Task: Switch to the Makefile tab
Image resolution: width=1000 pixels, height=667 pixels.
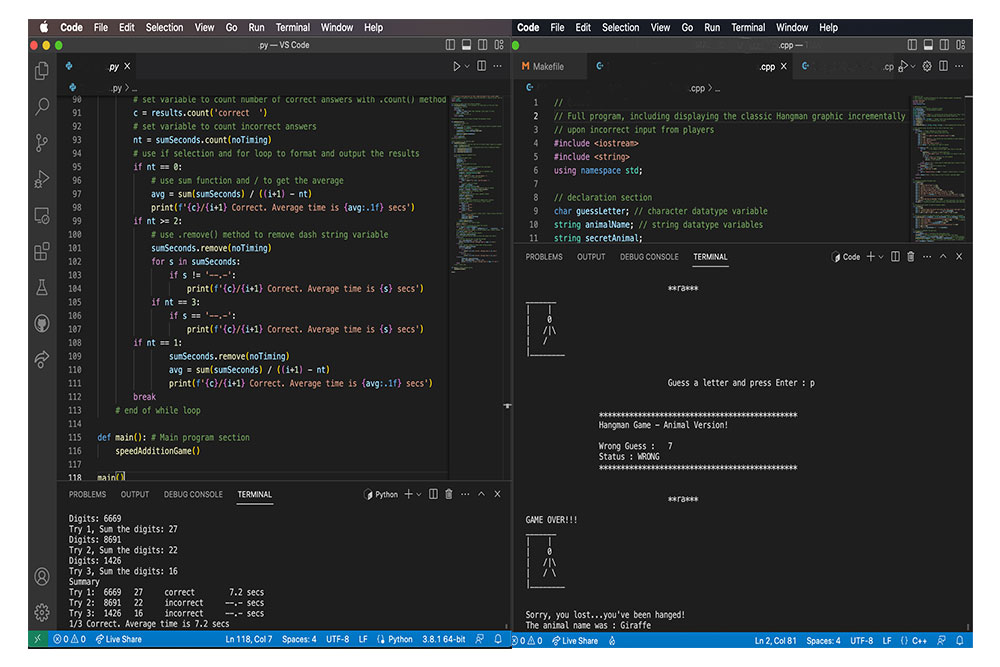Action: 547,67
